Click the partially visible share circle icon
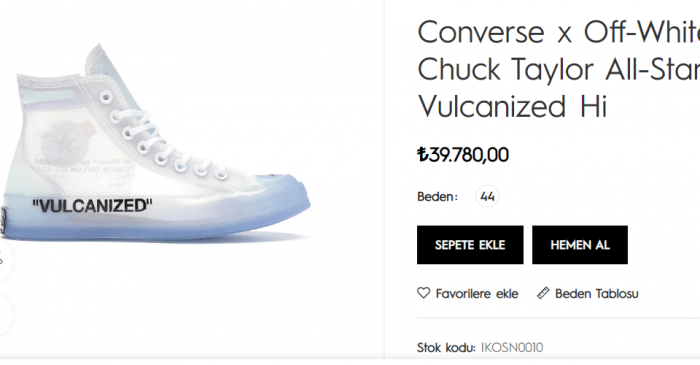The width and height of the screenshot is (700, 365). point(4,260)
